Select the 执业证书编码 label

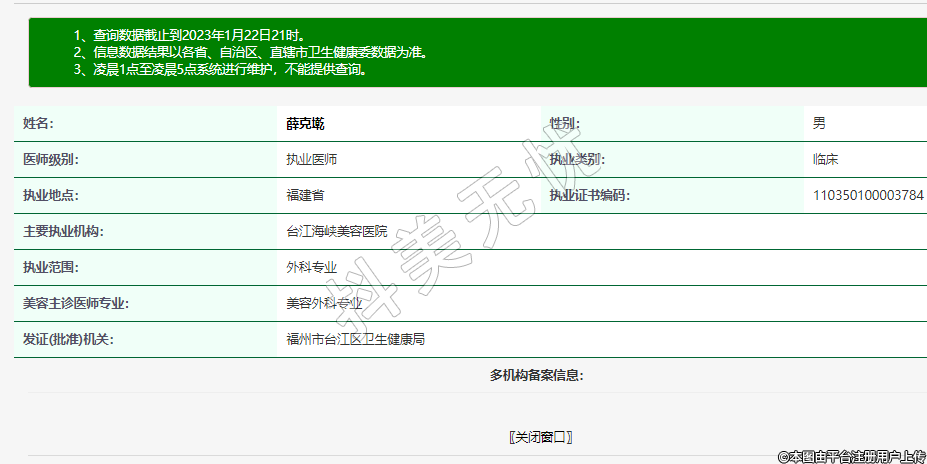[590, 196]
